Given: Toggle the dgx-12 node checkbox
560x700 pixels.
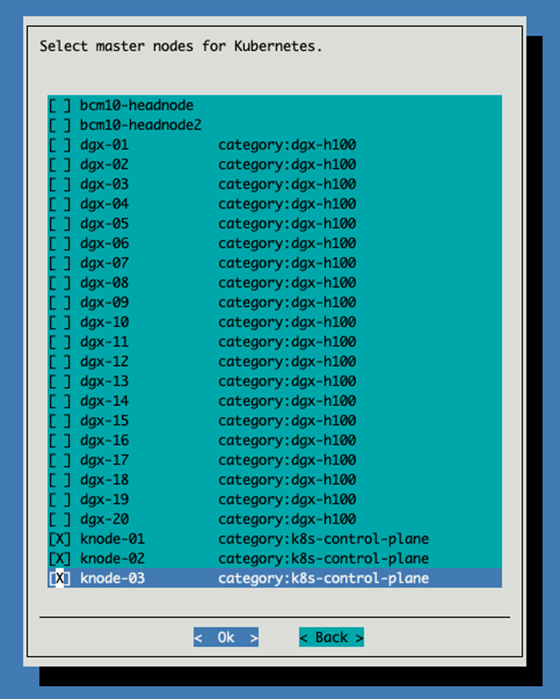Looking at the screenshot, I should click(60, 361).
